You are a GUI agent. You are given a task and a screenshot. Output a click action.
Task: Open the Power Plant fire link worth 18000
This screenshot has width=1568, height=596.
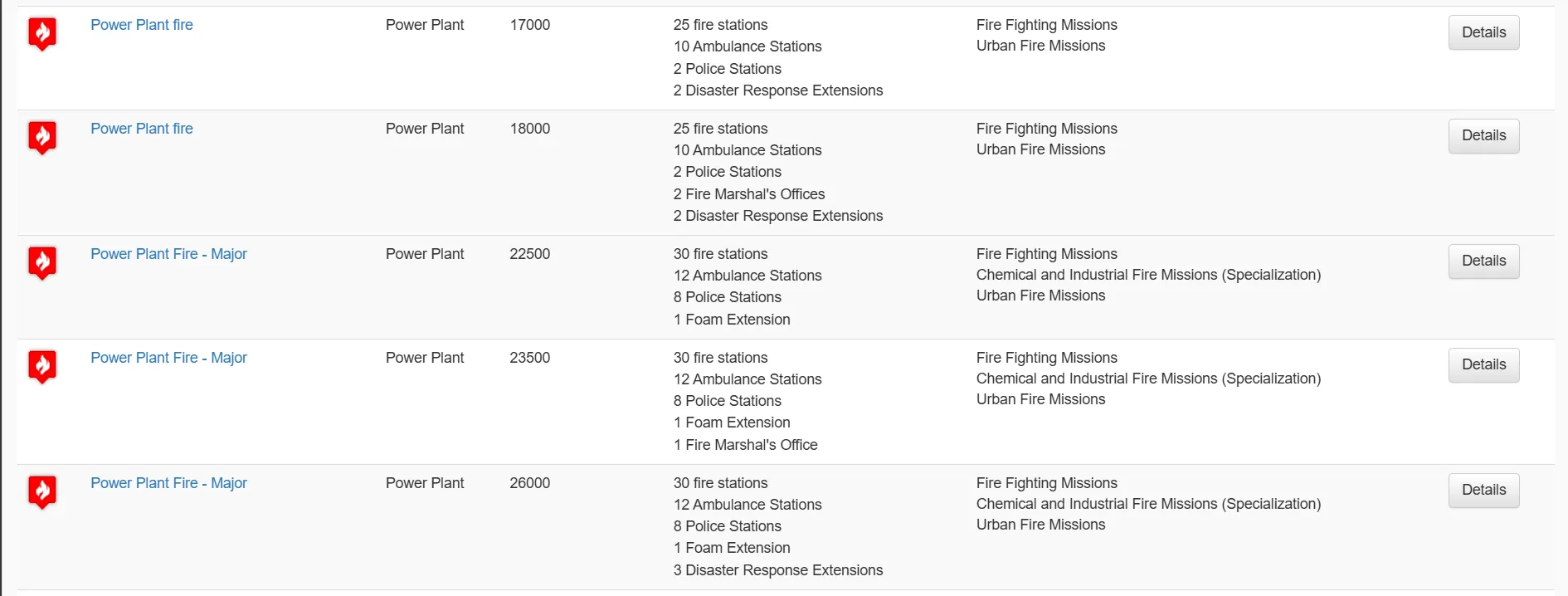[142, 129]
